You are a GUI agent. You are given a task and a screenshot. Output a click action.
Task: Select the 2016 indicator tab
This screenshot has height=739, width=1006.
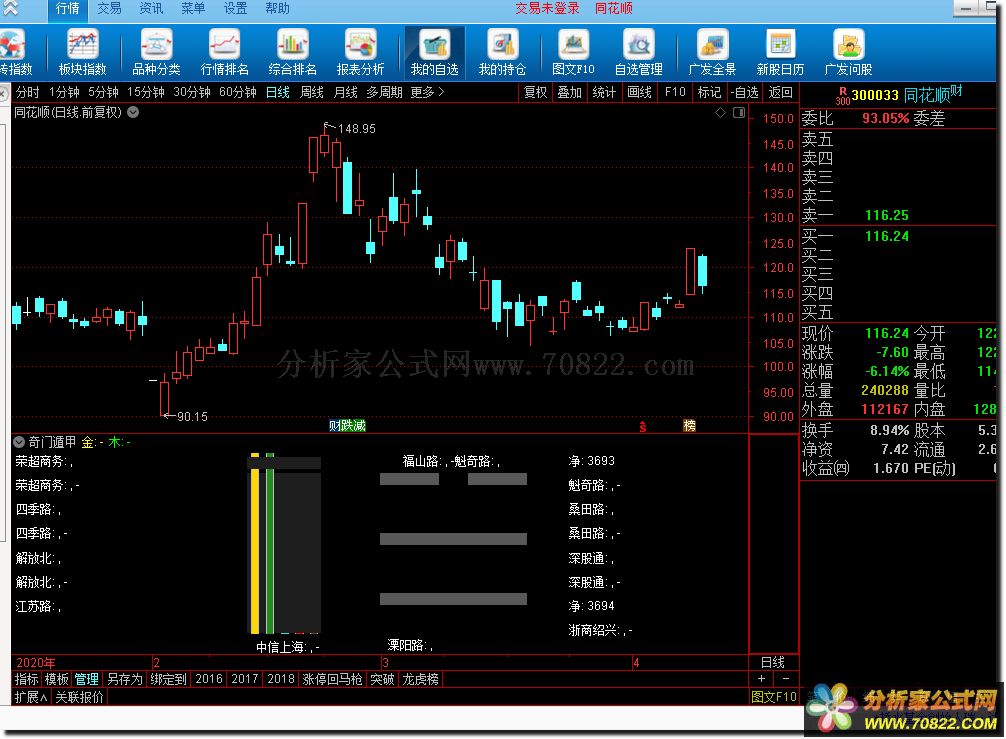(x=209, y=679)
